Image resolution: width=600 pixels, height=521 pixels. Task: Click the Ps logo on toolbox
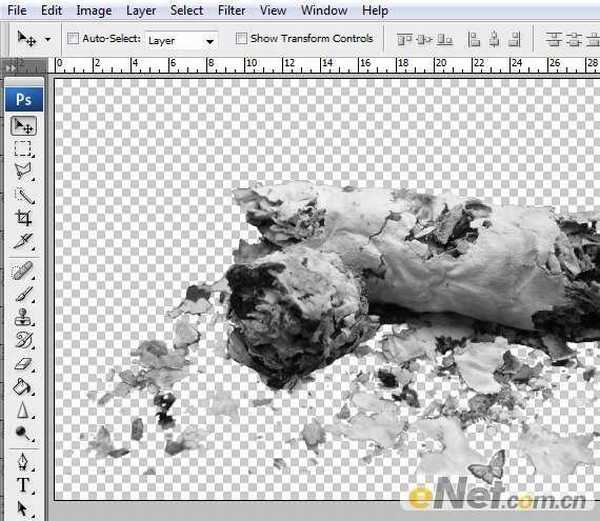(22, 101)
